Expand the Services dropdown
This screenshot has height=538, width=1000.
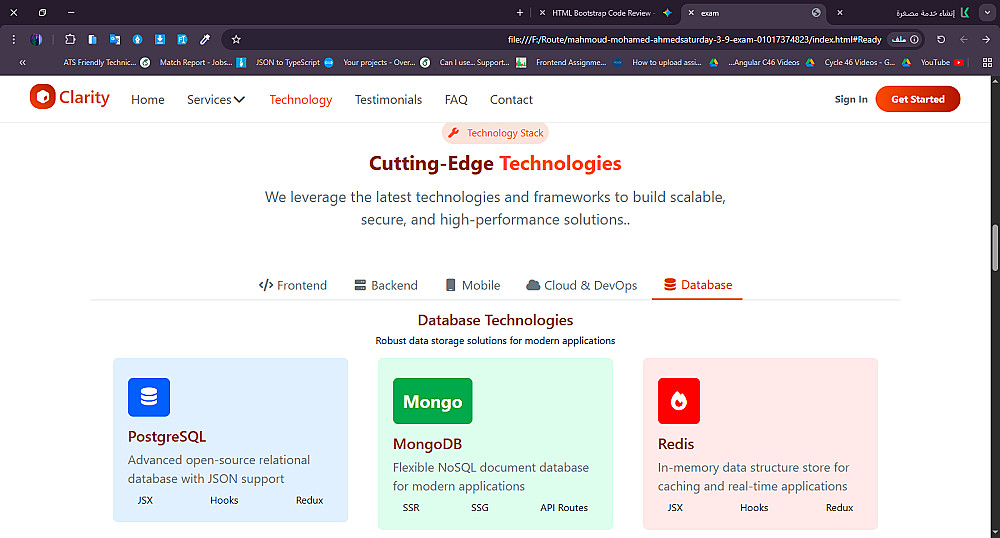(216, 99)
